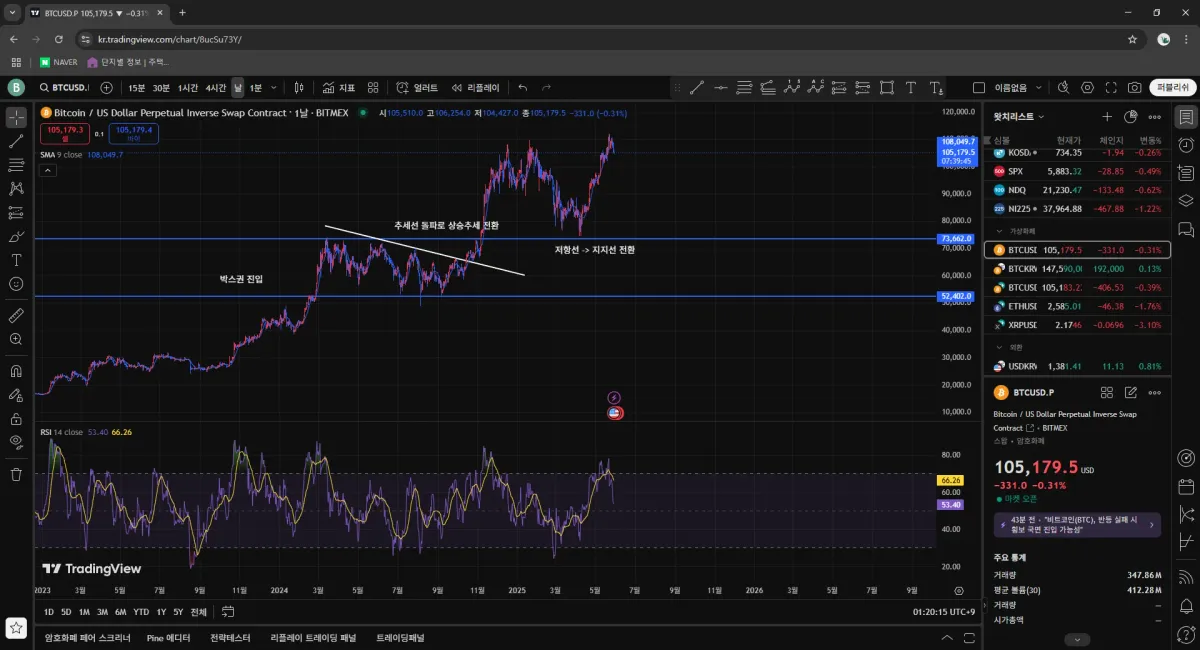This screenshot has height=650, width=1200.
Task: Start bar replay with 리플레이 button
Action: [x=475, y=87]
